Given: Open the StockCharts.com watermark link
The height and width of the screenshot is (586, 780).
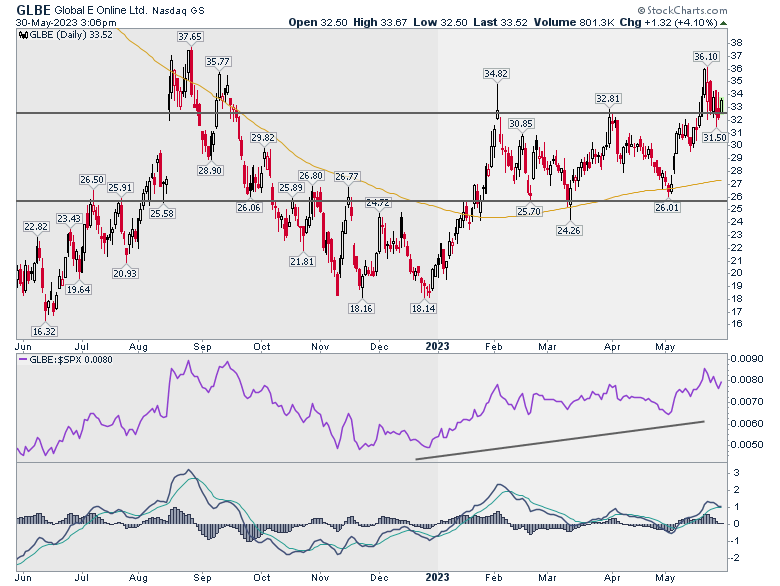Looking at the screenshot, I should pos(682,10).
